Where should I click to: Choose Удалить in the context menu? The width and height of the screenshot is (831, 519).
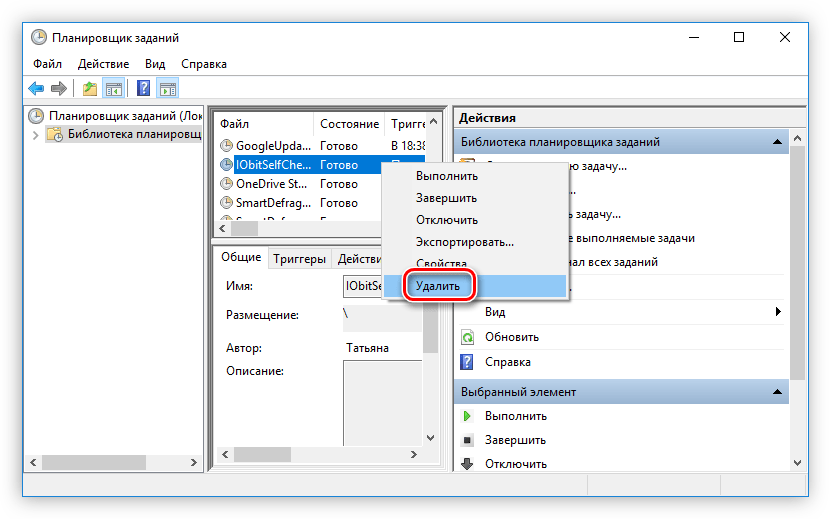[x=438, y=286]
